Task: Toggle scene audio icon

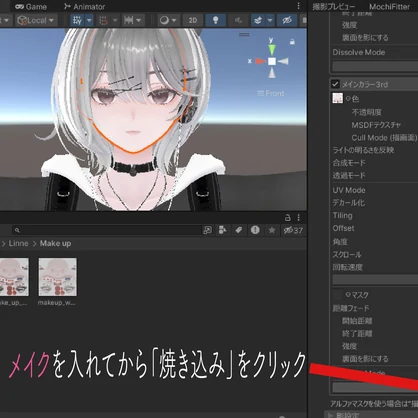Action: click(x=238, y=20)
